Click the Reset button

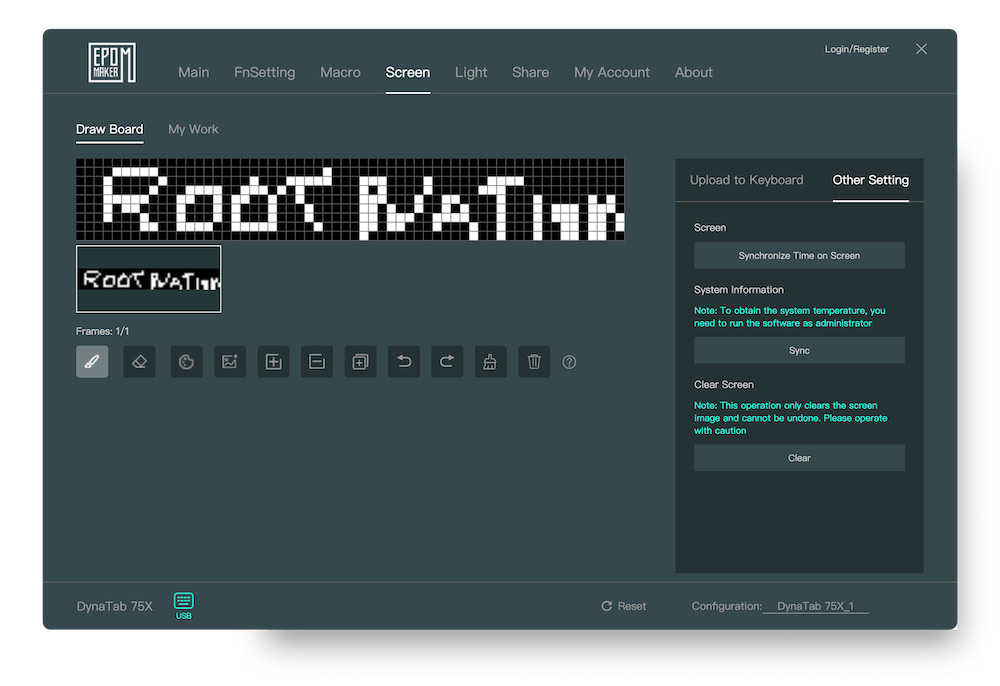pos(624,606)
